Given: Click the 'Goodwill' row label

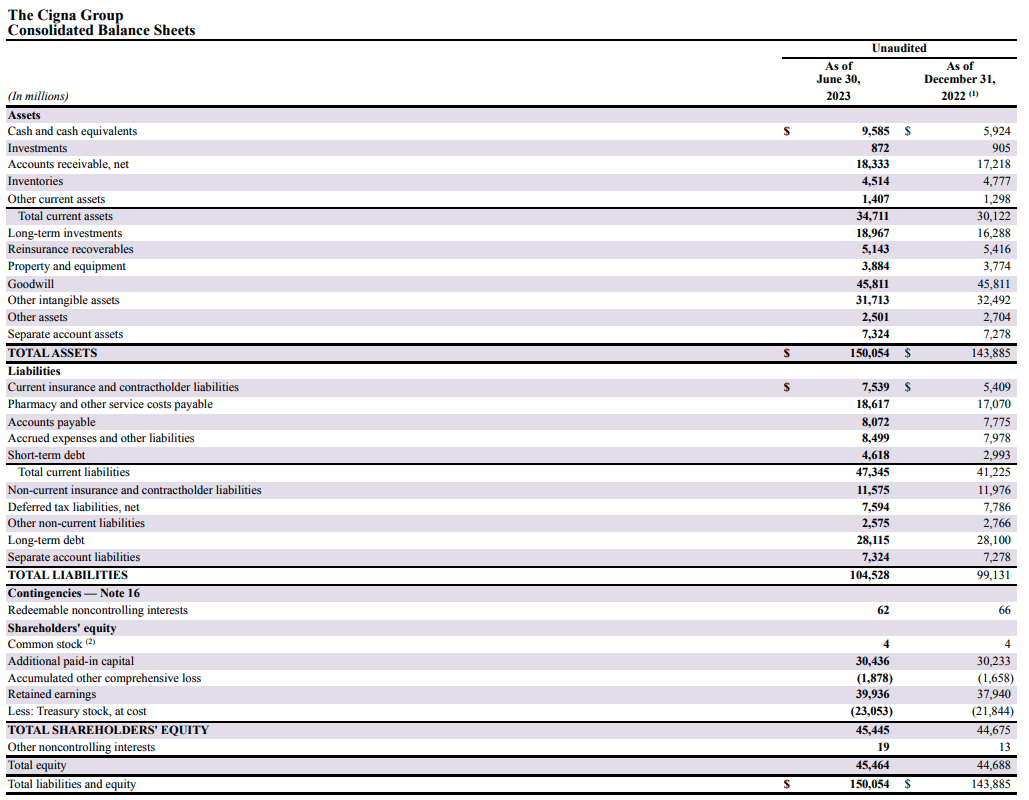Looking at the screenshot, I should (31, 284).
